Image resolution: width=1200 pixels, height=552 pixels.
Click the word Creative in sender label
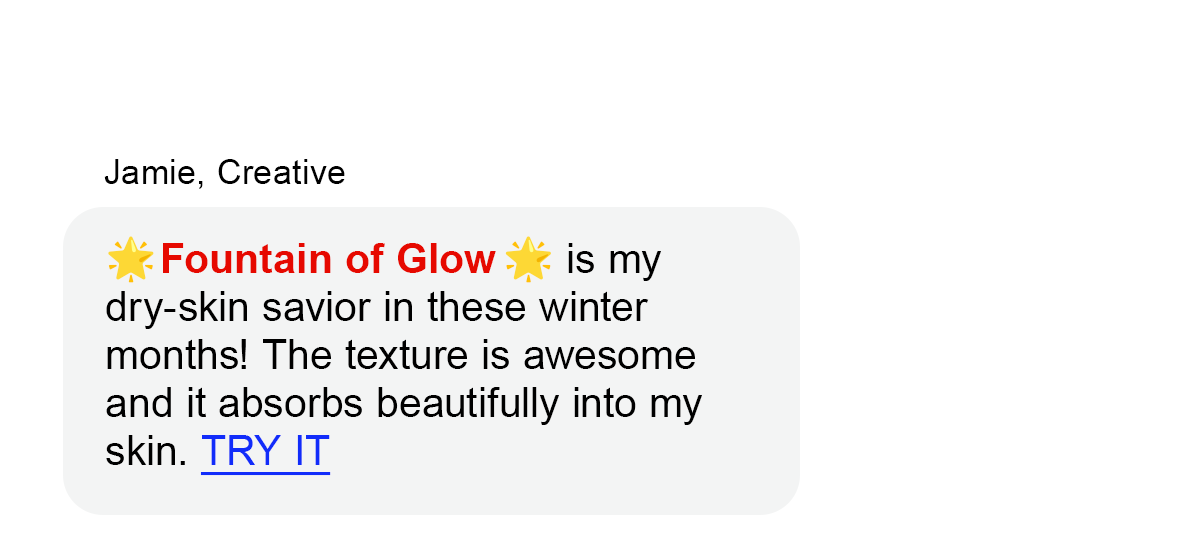(x=281, y=173)
